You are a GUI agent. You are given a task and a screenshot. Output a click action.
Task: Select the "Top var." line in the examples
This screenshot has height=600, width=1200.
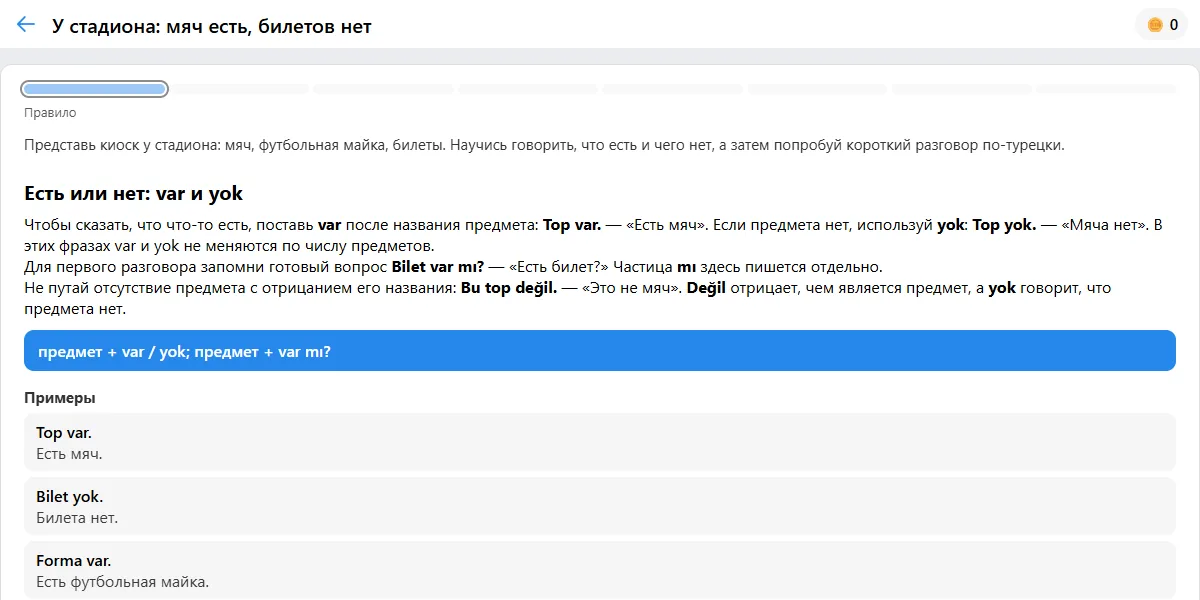[64, 433]
